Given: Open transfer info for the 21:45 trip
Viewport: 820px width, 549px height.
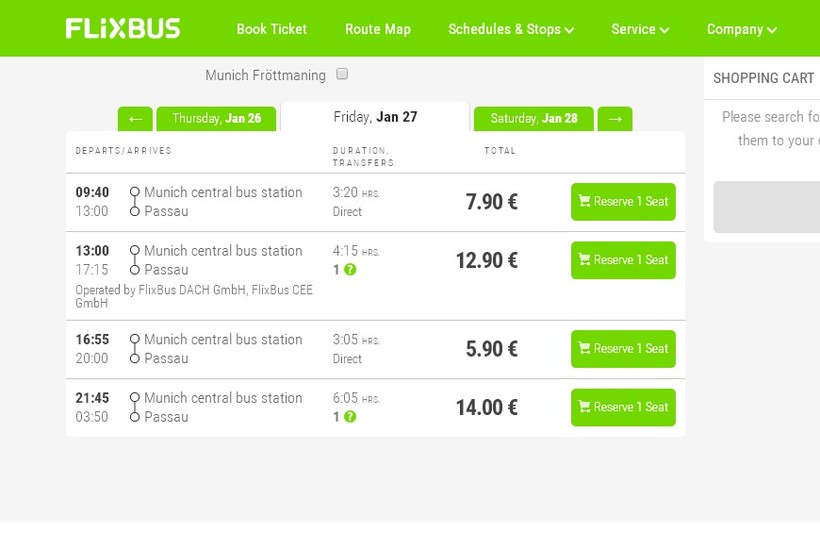Looking at the screenshot, I should [x=350, y=416].
